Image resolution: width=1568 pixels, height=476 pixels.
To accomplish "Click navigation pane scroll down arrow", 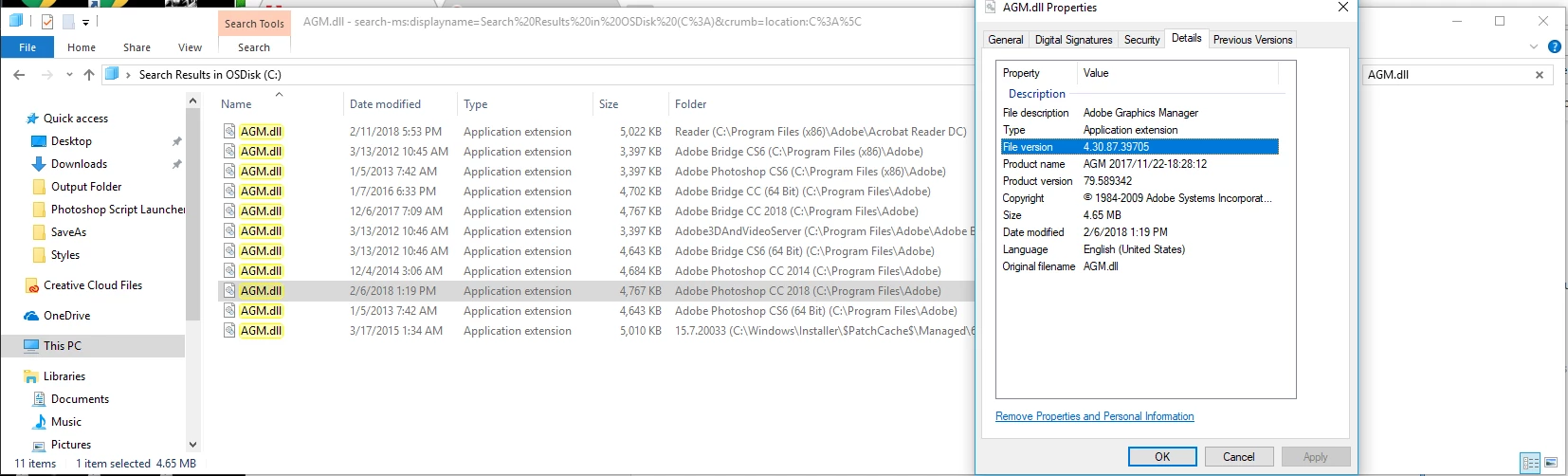I will (193, 444).
